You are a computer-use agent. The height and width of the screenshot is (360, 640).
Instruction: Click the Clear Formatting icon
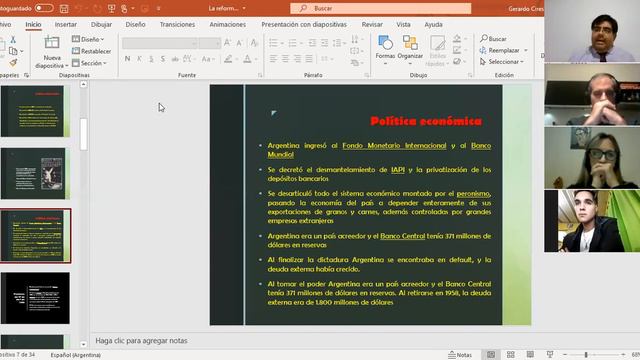click(254, 42)
